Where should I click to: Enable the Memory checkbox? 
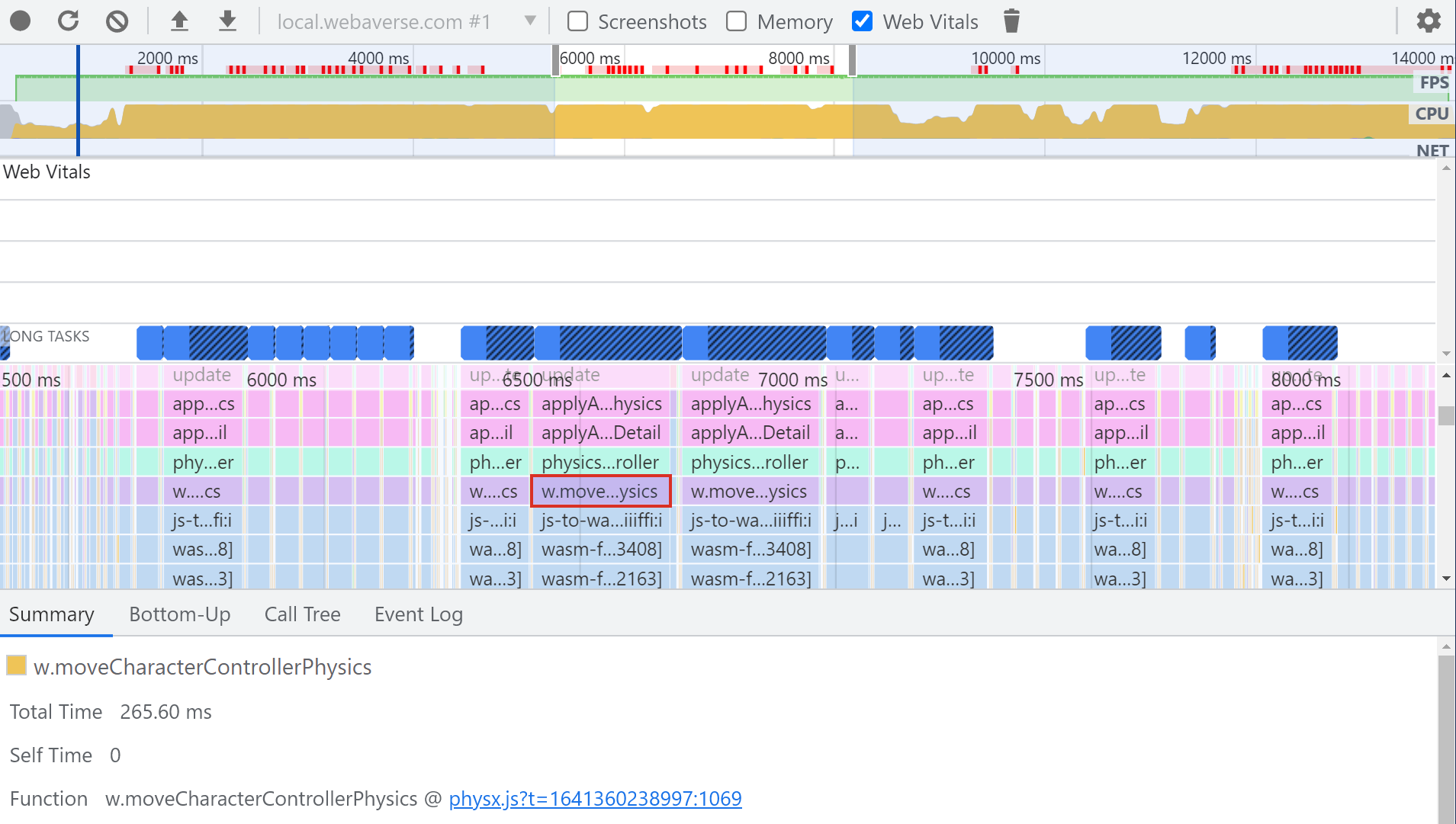point(737,21)
